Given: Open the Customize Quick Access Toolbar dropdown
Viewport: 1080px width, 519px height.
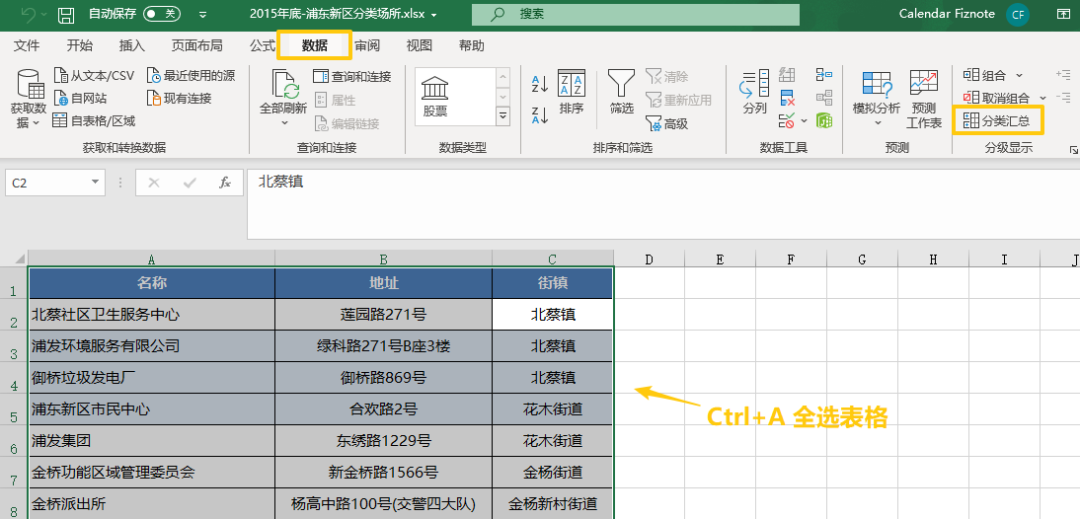Looking at the screenshot, I should click(x=202, y=14).
